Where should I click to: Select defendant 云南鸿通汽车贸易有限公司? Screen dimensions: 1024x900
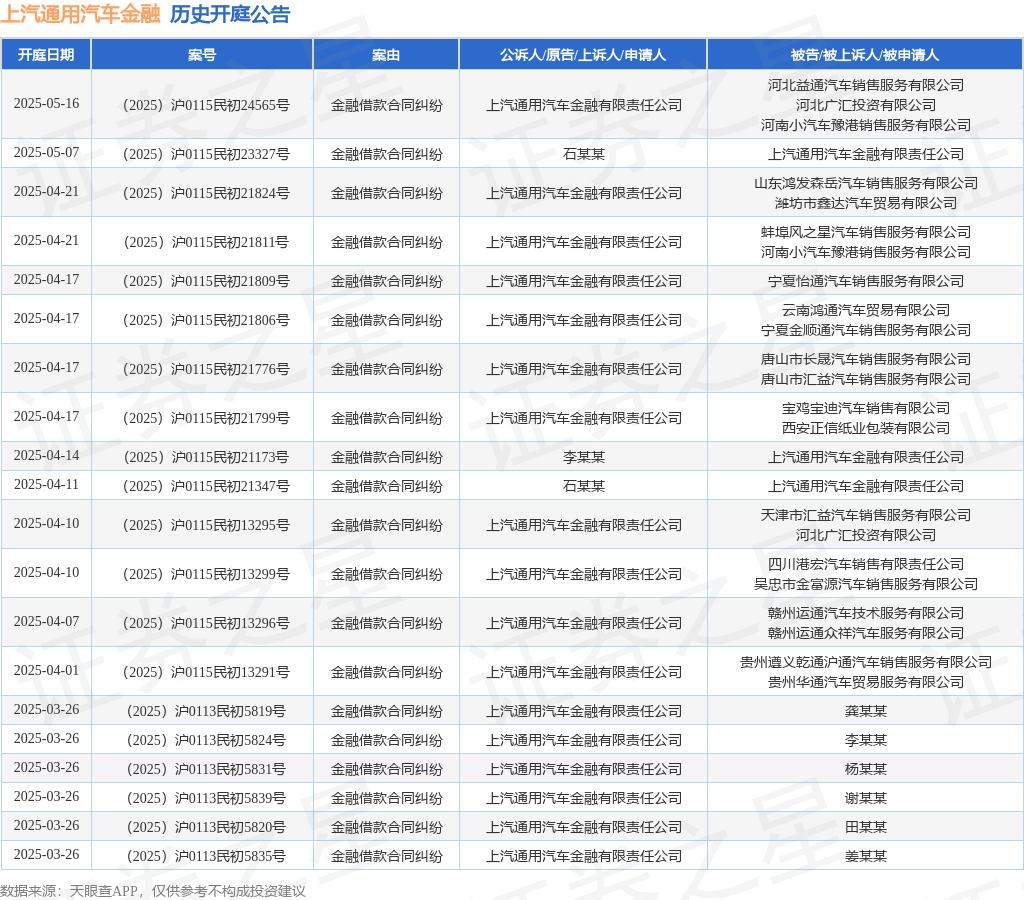pos(866,310)
